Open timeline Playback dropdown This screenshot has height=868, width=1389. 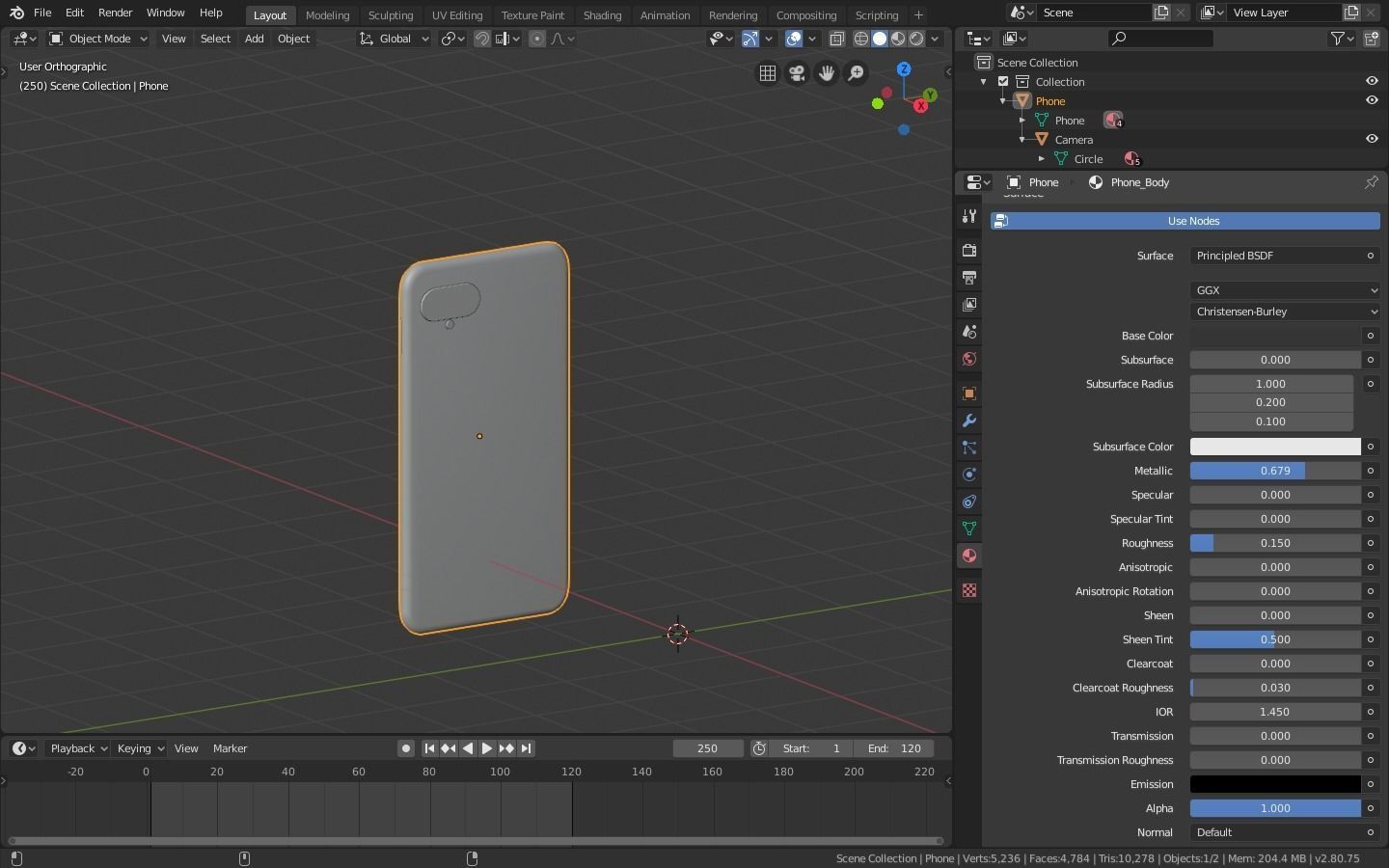click(x=77, y=748)
